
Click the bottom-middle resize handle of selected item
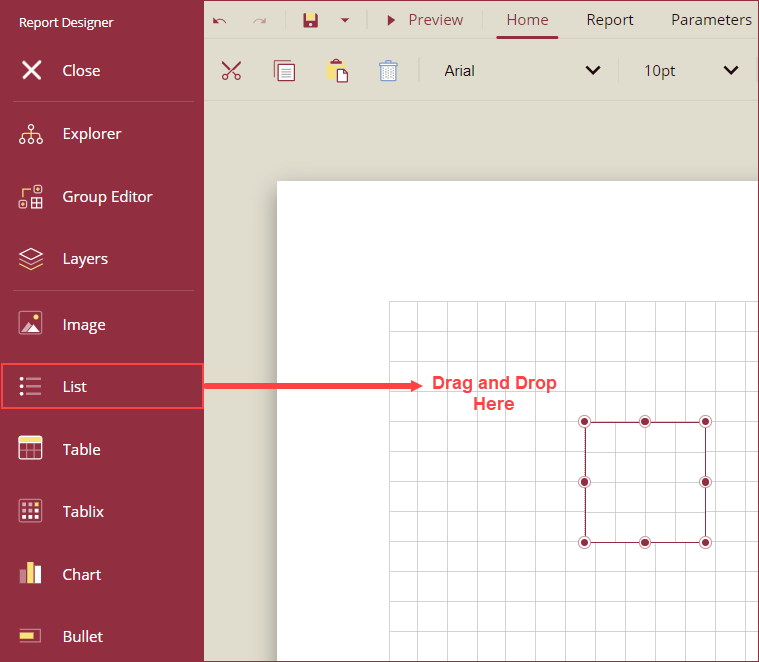(x=645, y=542)
